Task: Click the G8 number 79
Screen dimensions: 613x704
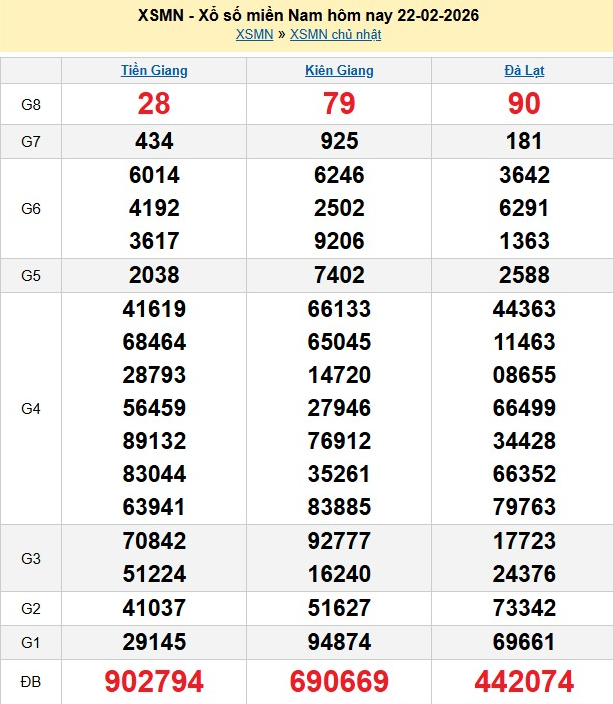Action: (x=339, y=104)
